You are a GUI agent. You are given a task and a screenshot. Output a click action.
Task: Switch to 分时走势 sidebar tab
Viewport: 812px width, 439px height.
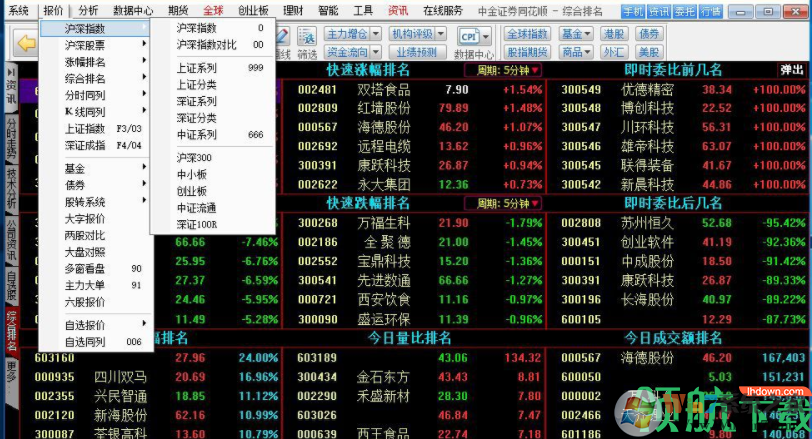pos(11,138)
